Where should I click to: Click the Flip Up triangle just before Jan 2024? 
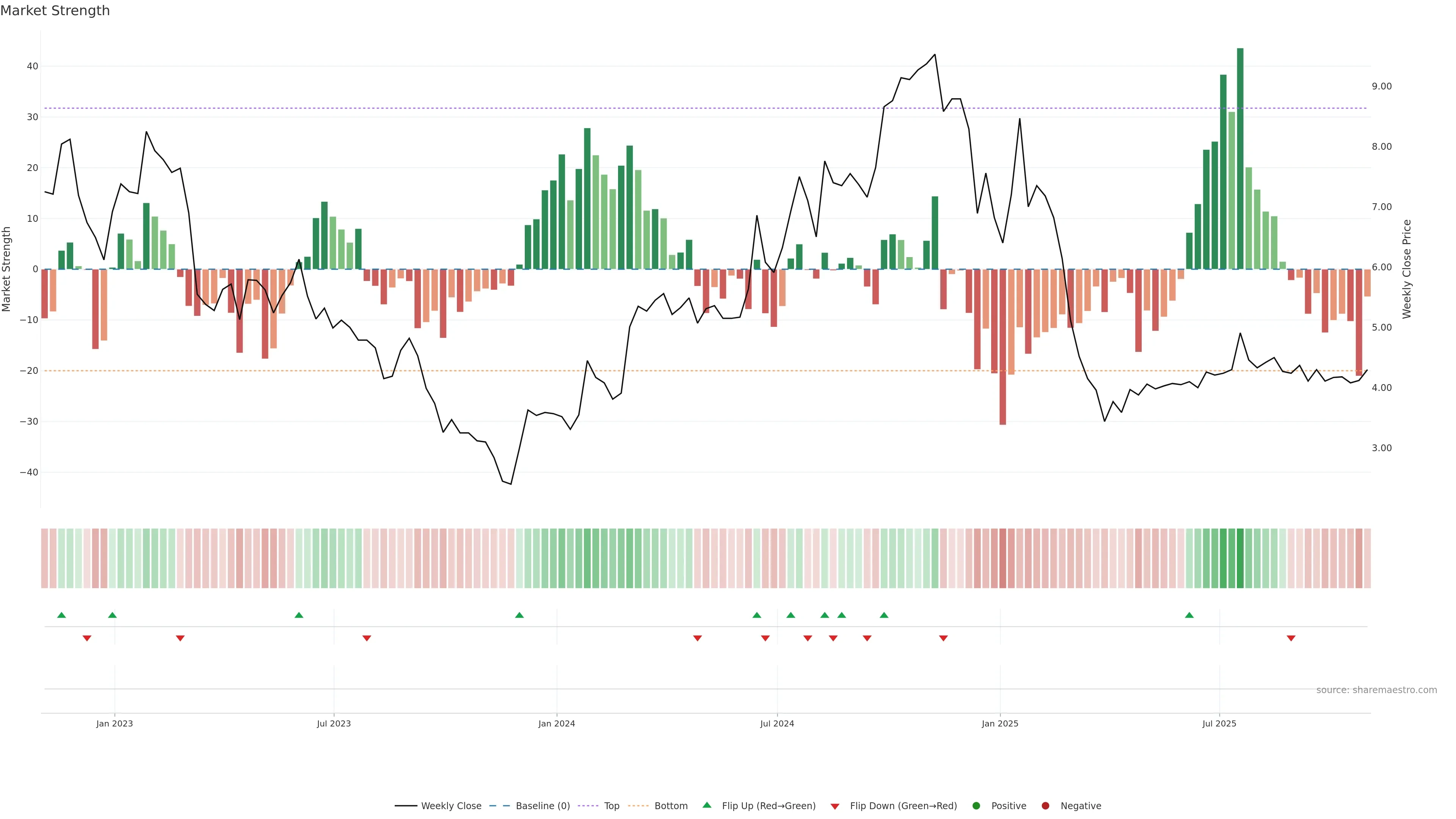click(519, 615)
